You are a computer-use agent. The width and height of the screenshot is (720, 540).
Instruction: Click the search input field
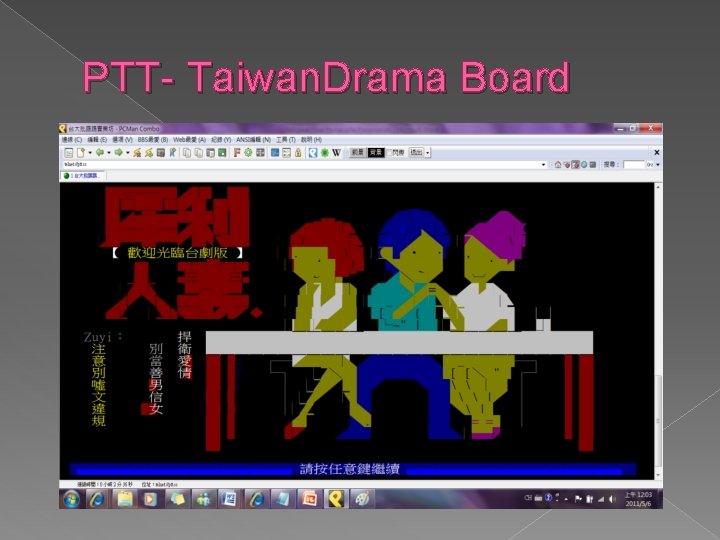(634, 164)
